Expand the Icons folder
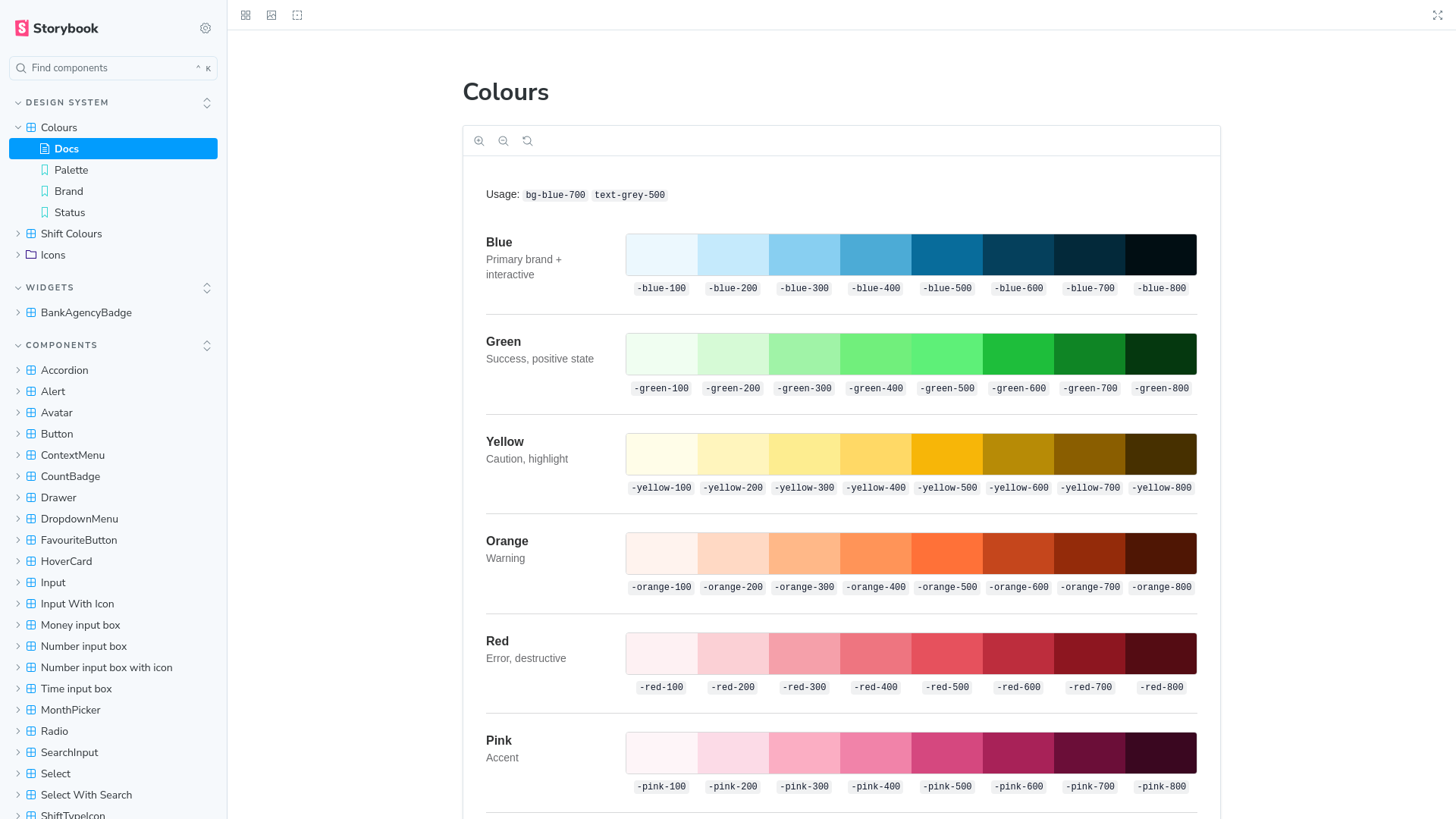This screenshot has height=819, width=1456. pos(53,255)
